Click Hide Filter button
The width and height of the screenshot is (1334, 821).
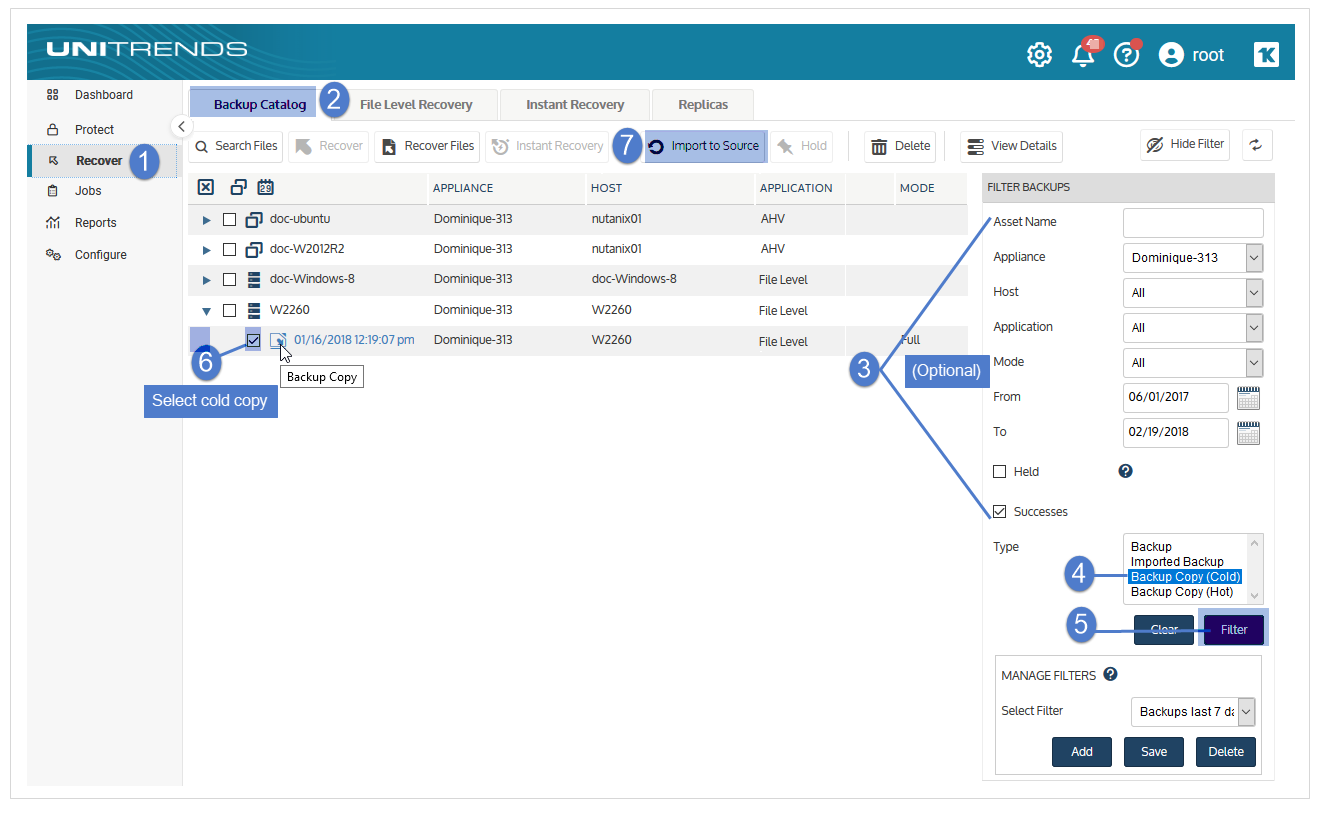tap(1185, 145)
